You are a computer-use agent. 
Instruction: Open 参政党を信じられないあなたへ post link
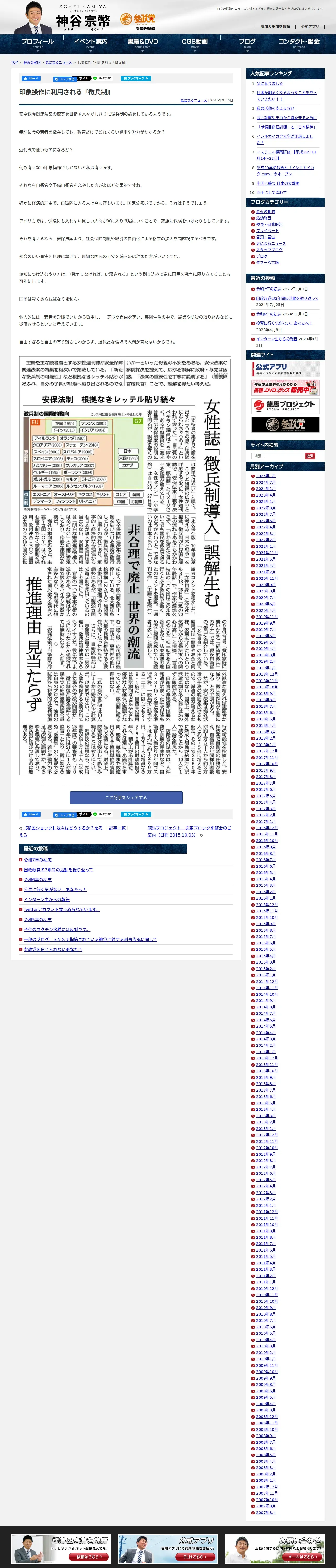coord(53,950)
